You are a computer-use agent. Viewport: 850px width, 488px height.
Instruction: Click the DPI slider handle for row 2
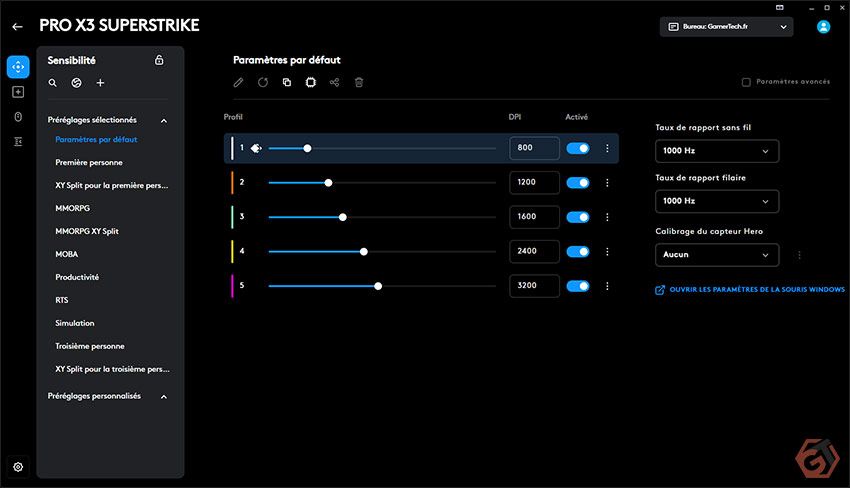click(x=328, y=183)
